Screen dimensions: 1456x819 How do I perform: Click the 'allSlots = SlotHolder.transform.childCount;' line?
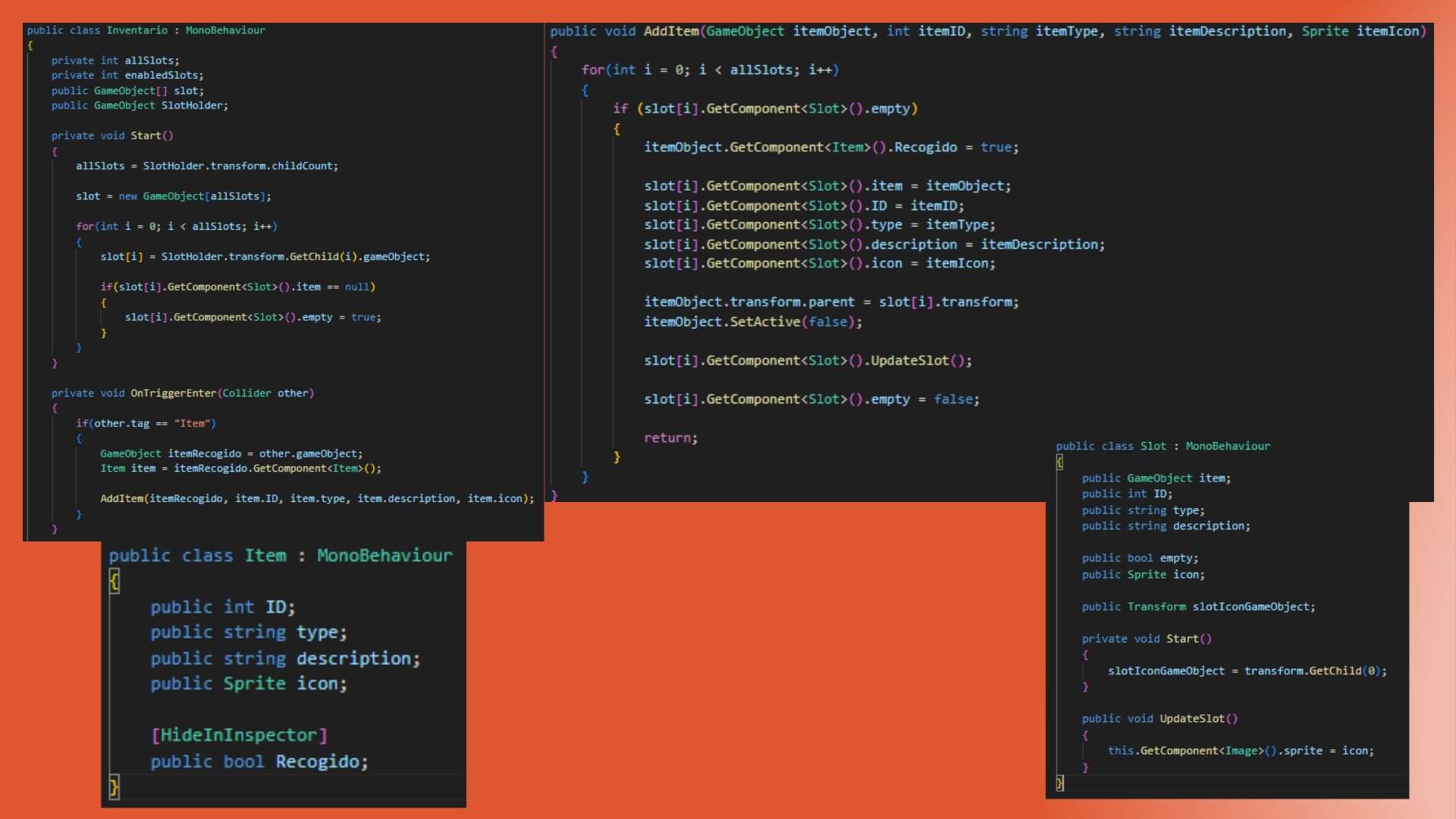(x=207, y=166)
